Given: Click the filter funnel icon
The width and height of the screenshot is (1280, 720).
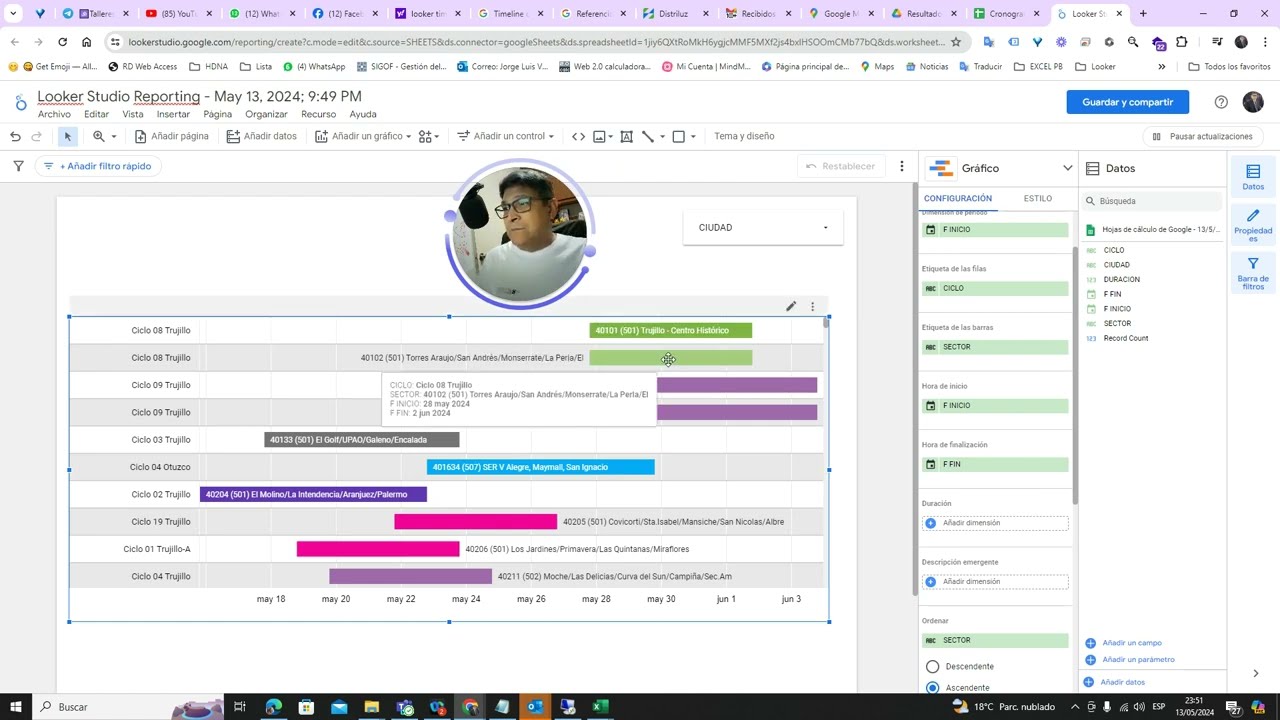Looking at the screenshot, I should click(18, 166).
